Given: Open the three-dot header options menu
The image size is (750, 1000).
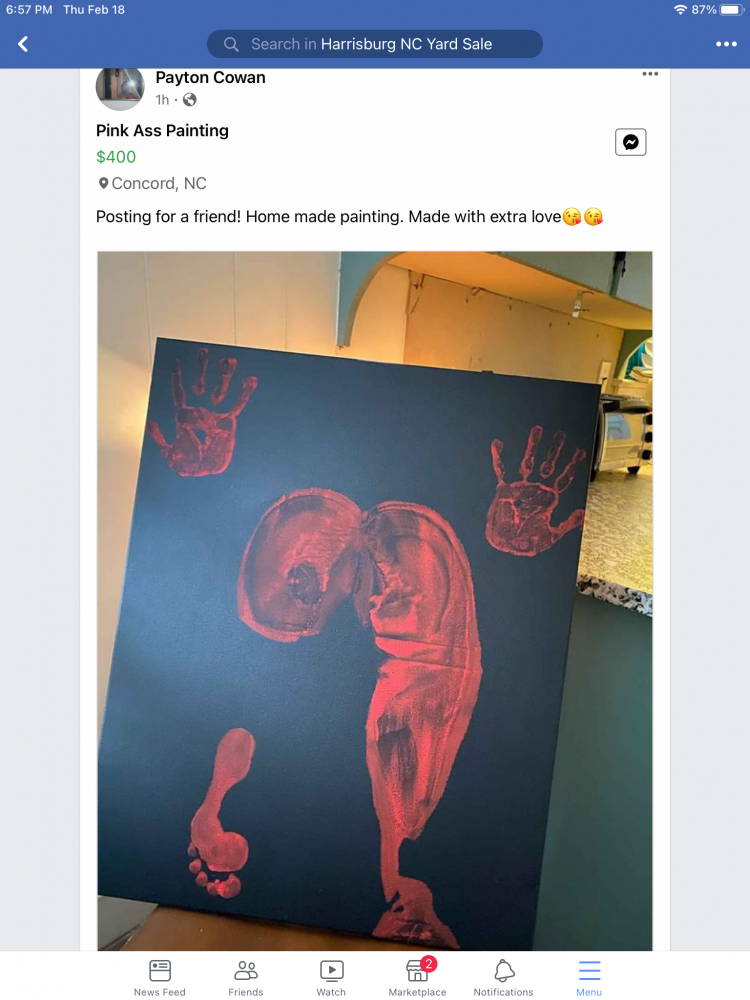Looking at the screenshot, I should 726,44.
